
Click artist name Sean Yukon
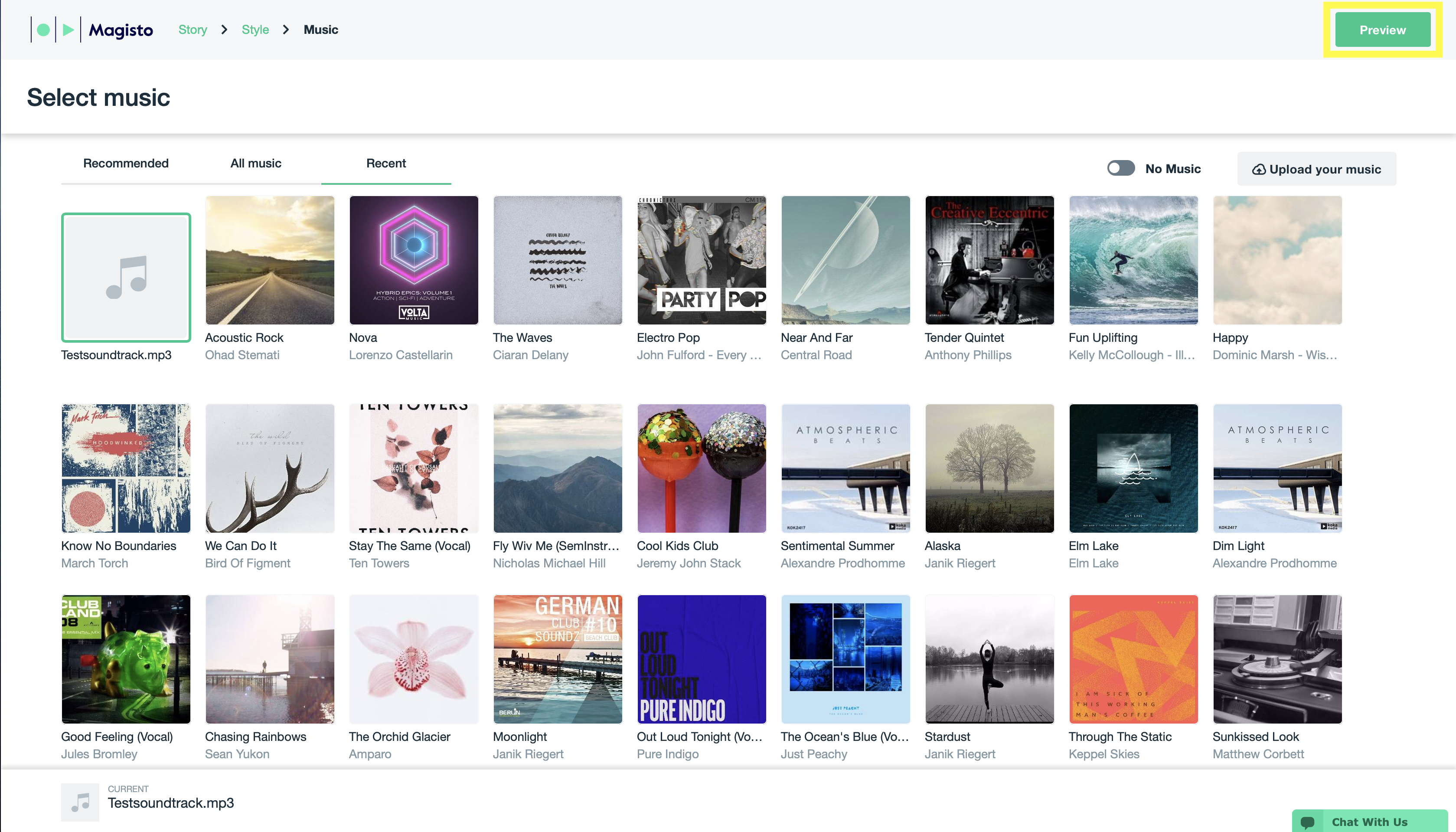coord(237,754)
